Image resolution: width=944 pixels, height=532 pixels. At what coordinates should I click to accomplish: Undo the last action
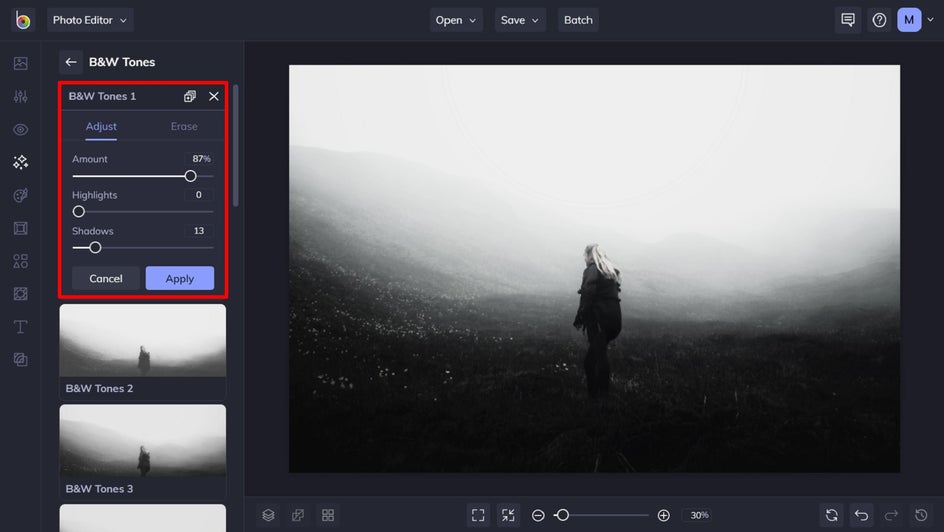862,515
